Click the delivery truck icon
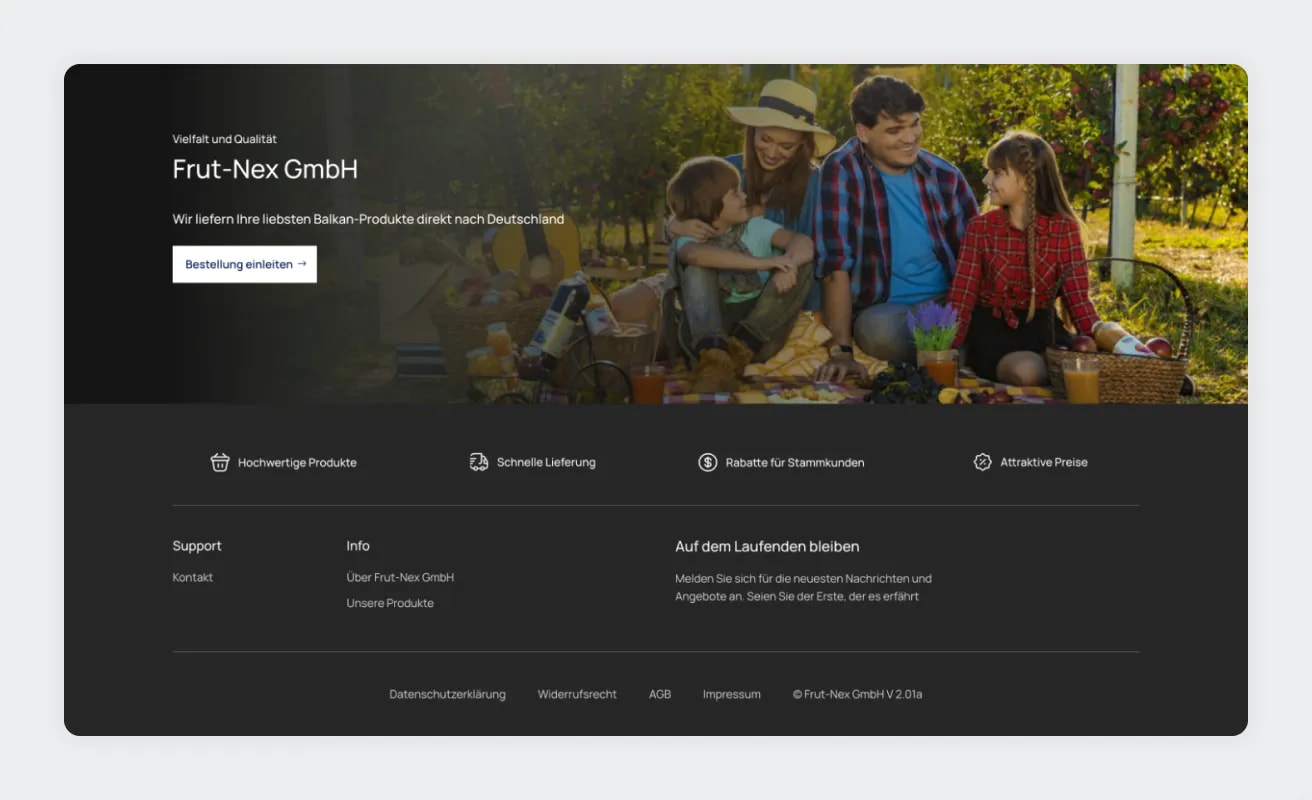The height and width of the screenshot is (800, 1312). click(x=479, y=462)
